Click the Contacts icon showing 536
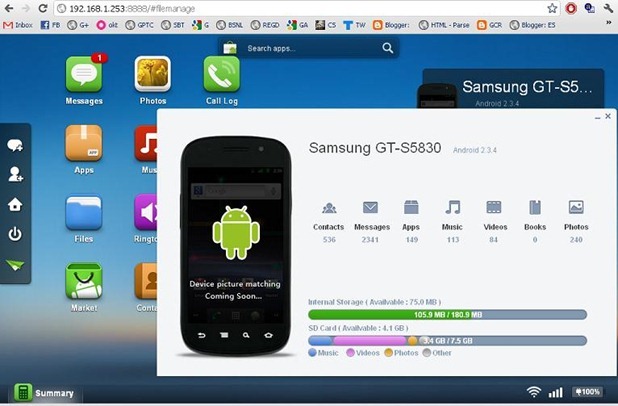Viewport: 618px width, 406px height. point(329,208)
